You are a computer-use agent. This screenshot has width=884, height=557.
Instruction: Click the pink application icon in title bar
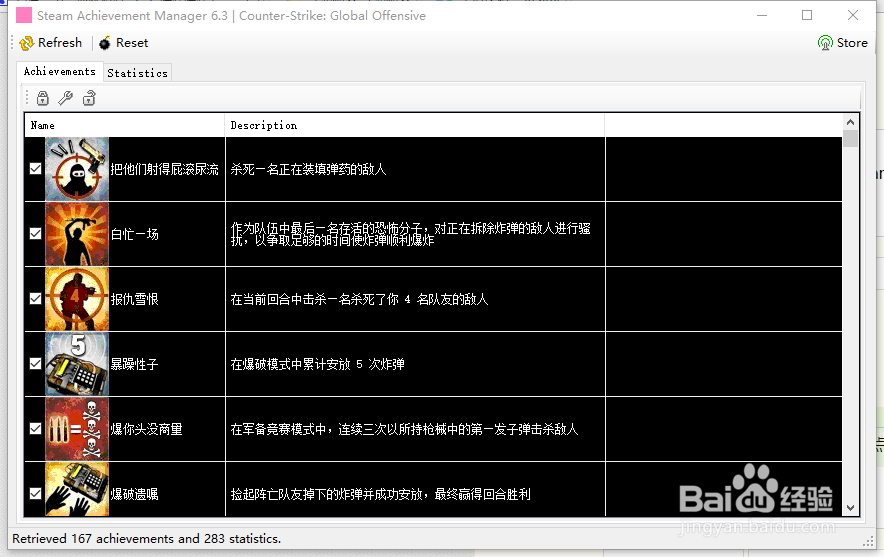coord(24,15)
